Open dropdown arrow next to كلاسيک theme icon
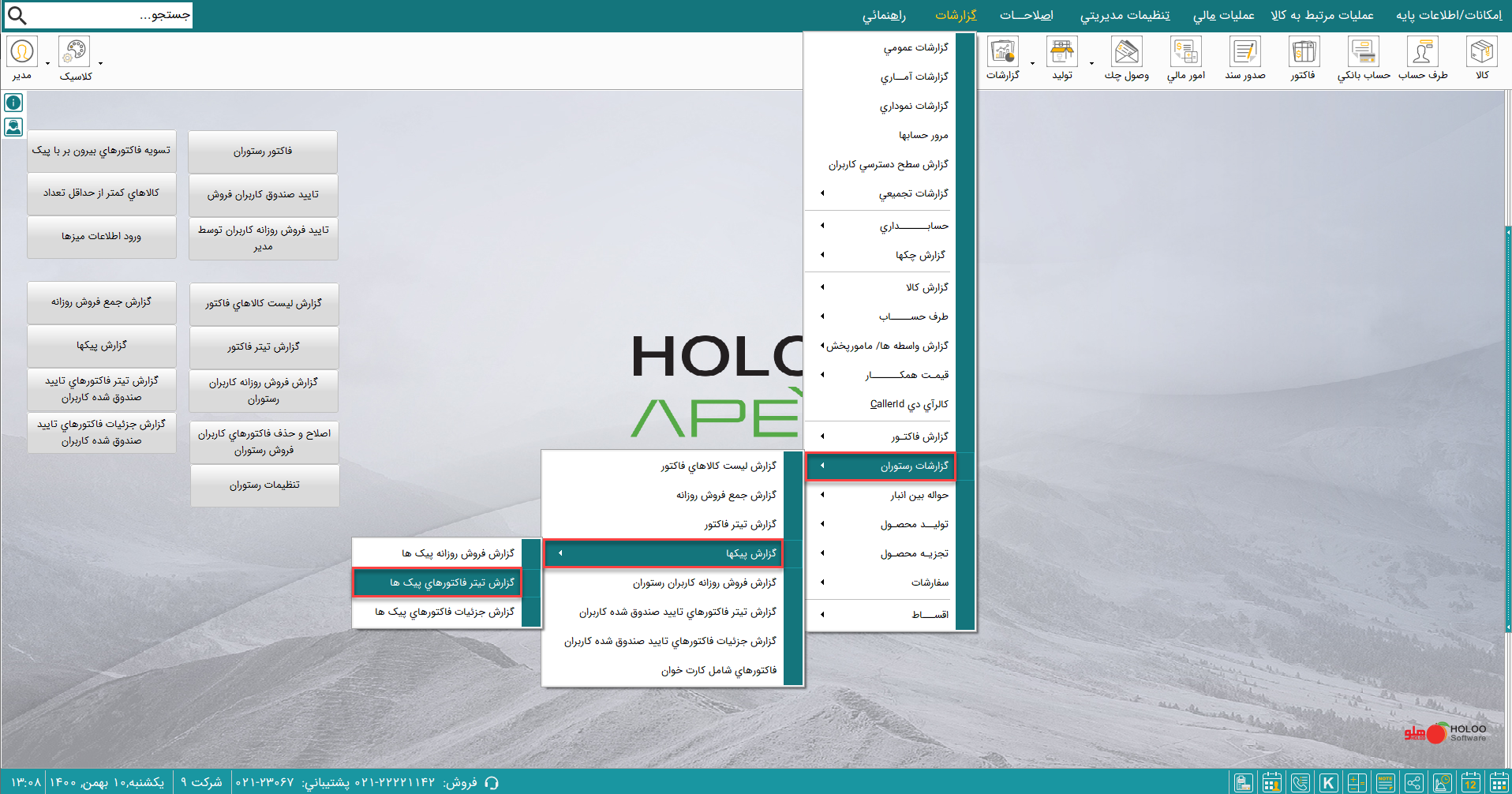The height and width of the screenshot is (794, 1512). click(100, 63)
